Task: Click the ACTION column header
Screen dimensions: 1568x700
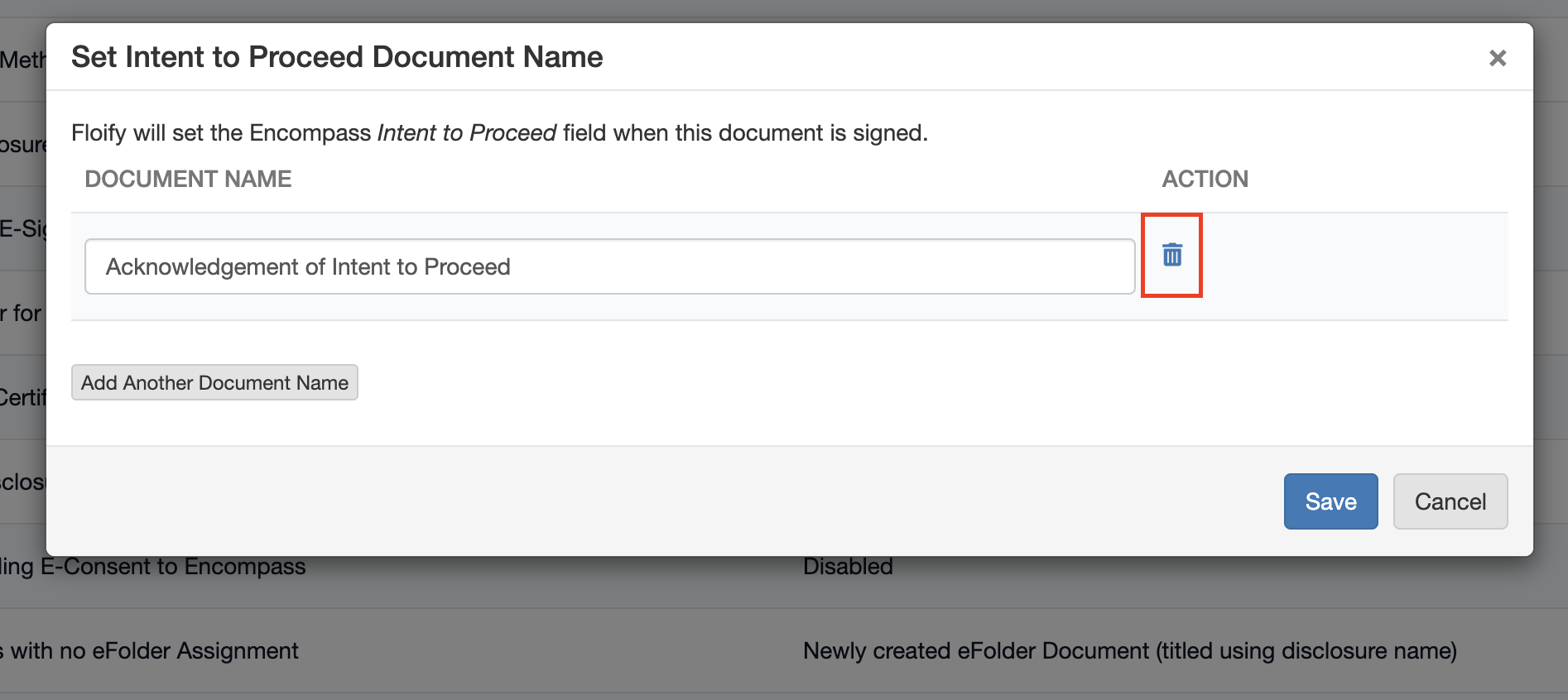Action: coord(1205,179)
